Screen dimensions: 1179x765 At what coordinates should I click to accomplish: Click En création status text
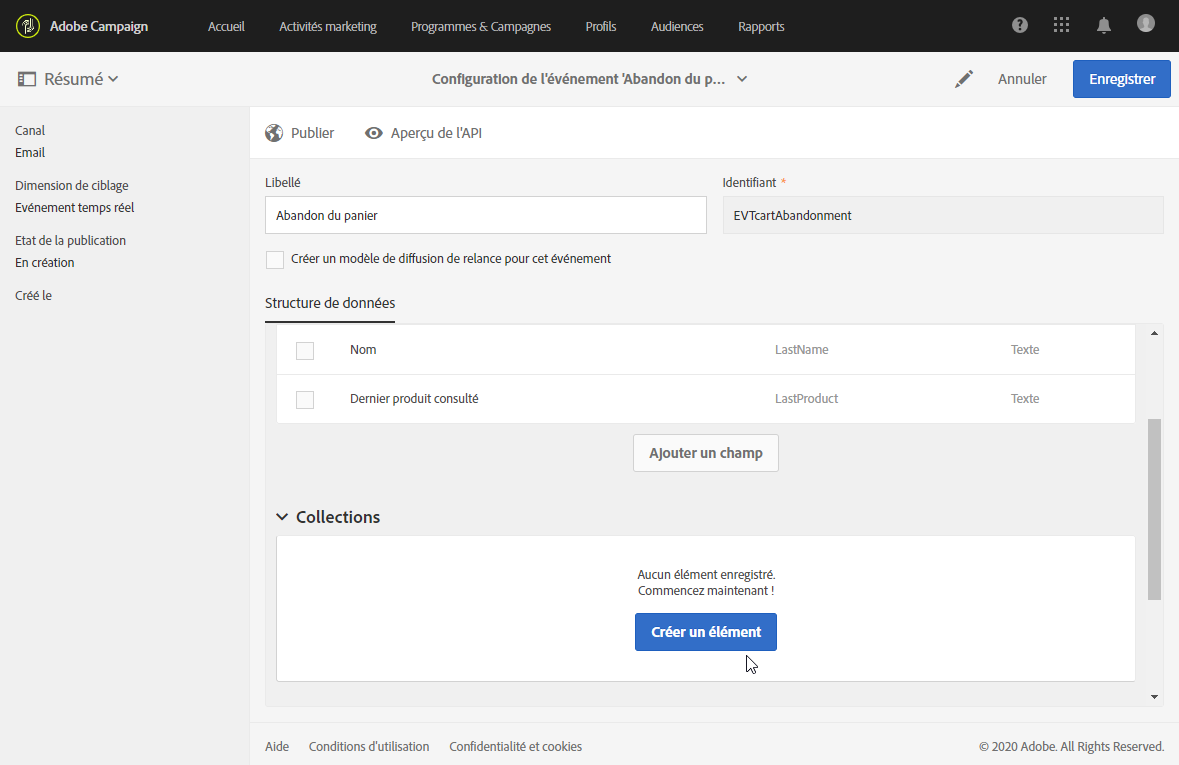[44, 263]
